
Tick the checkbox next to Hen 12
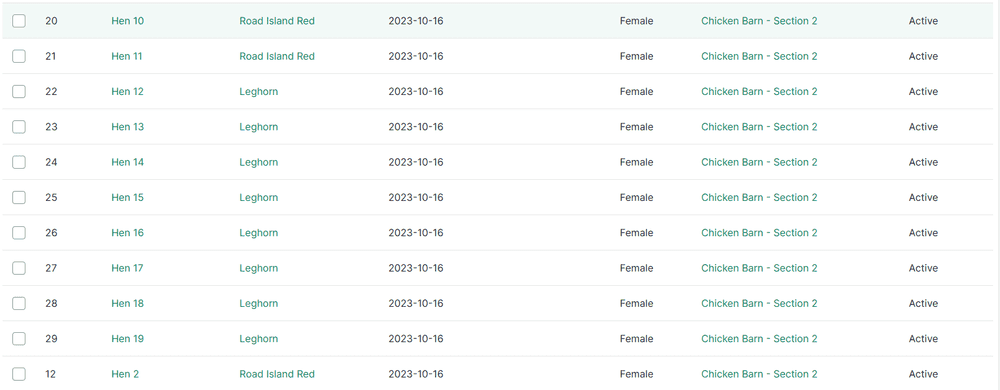[x=19, y=92]
